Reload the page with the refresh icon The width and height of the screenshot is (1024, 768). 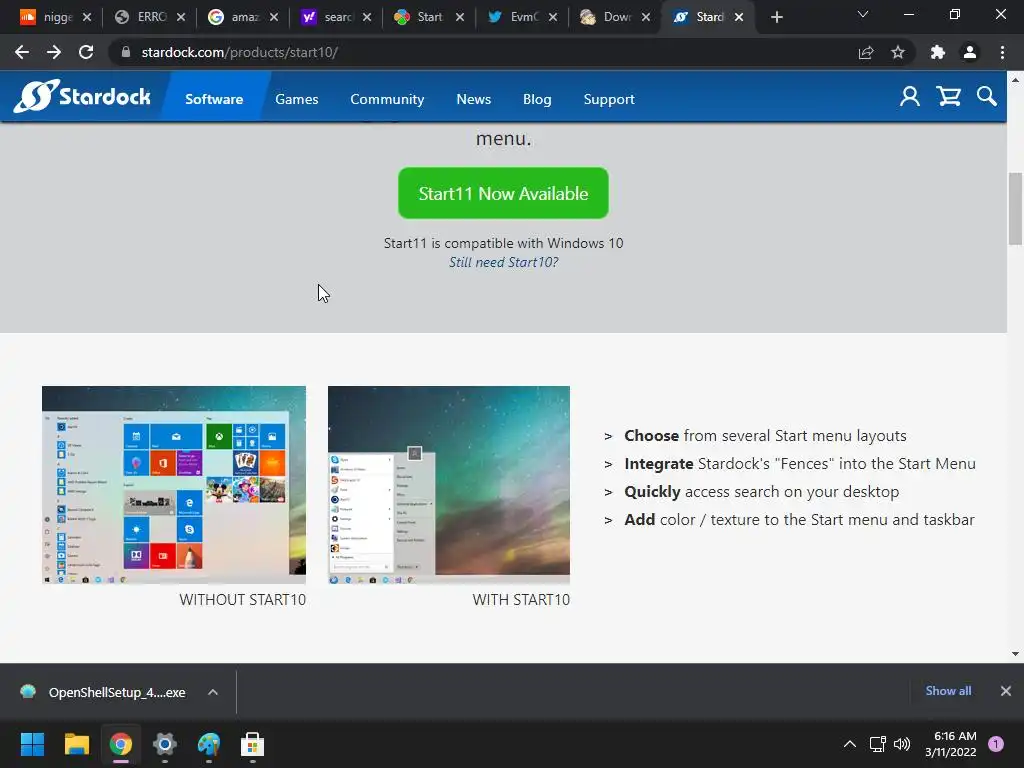click(86, 52)
